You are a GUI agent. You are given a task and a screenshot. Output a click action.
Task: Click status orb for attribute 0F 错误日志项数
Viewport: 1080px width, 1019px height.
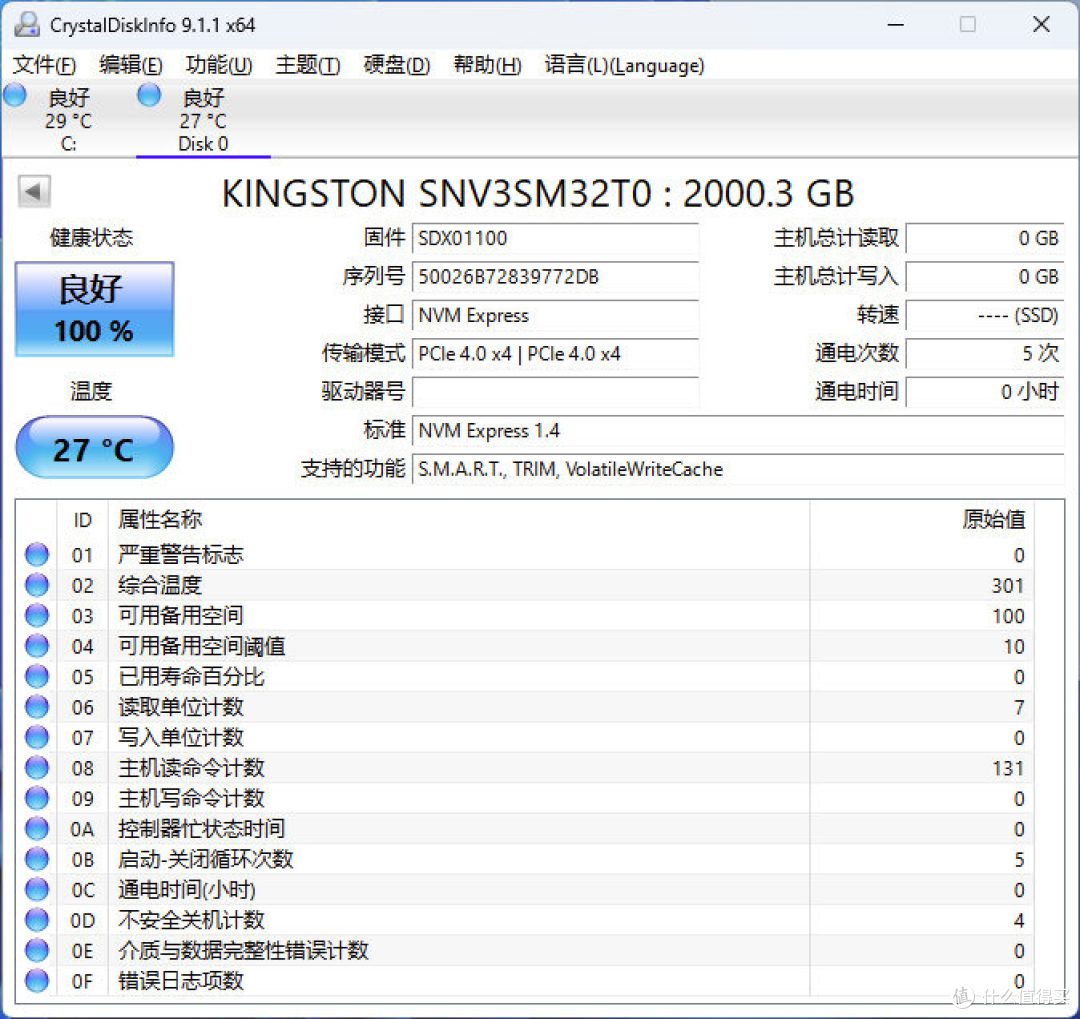click(37, 980)
